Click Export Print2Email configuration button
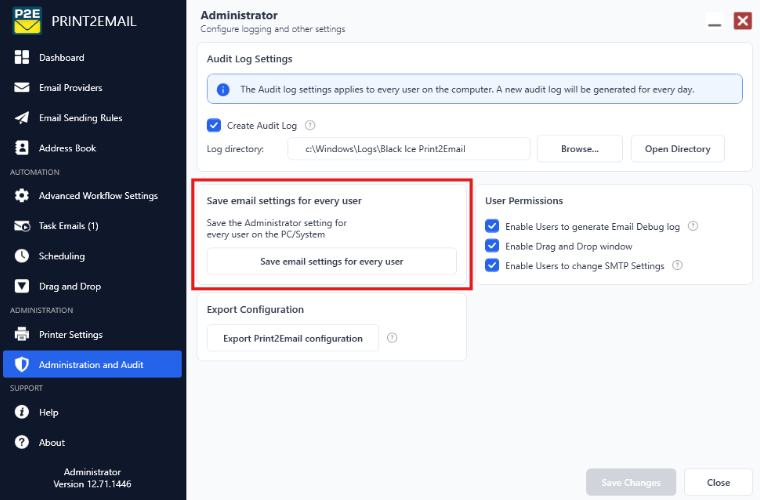760x500 pixels. [293, 338]
